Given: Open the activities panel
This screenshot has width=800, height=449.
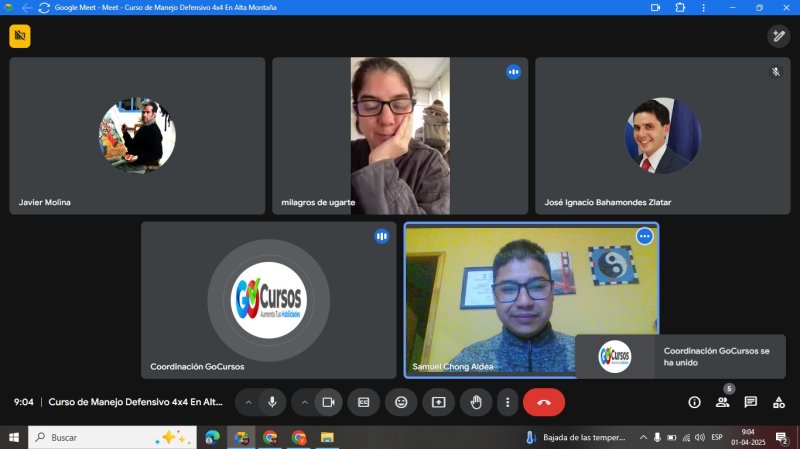Looking at the screenshot, I should coord(778,402).
